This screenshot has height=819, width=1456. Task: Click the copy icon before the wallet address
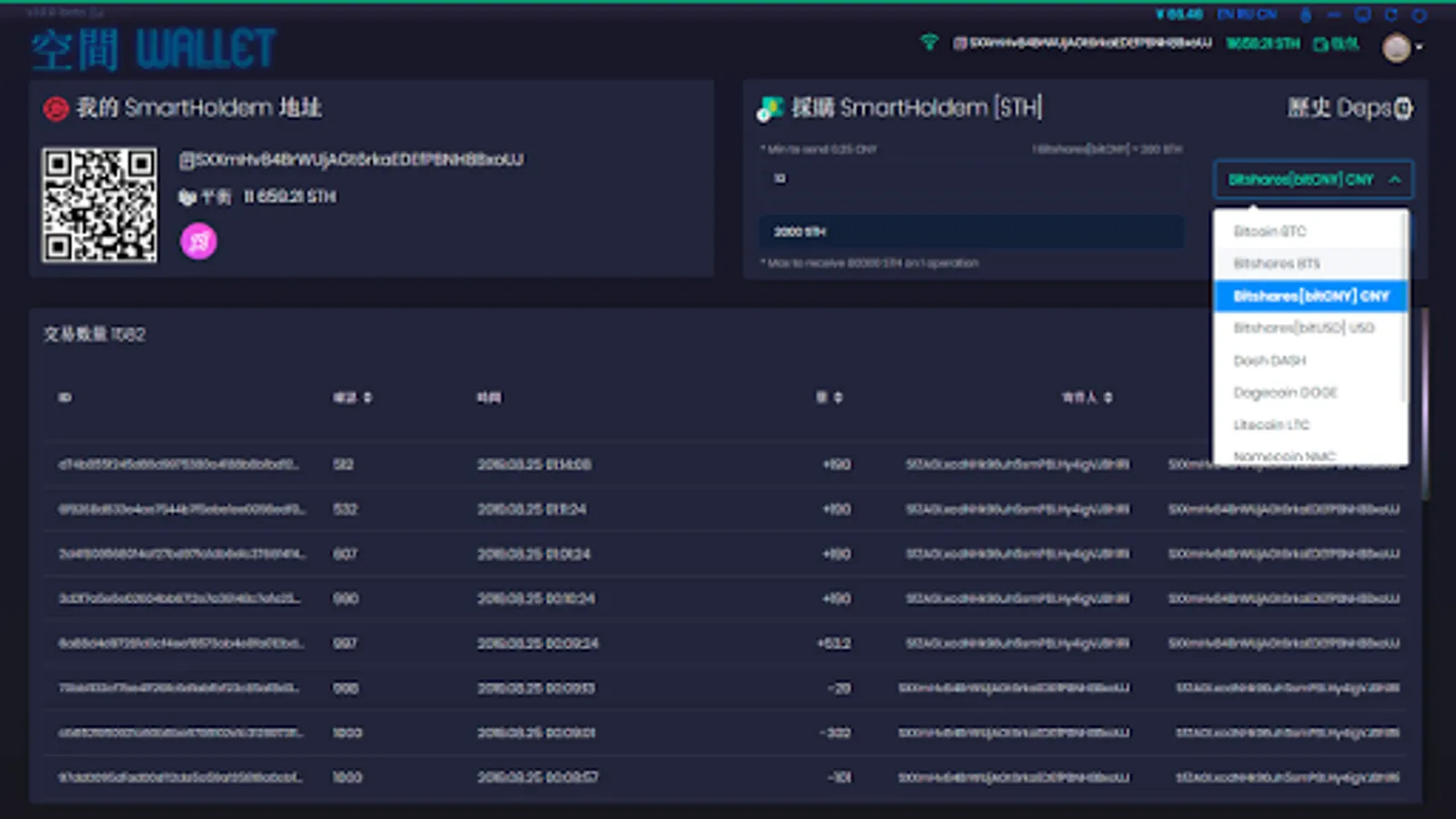(x=187, y=160)
